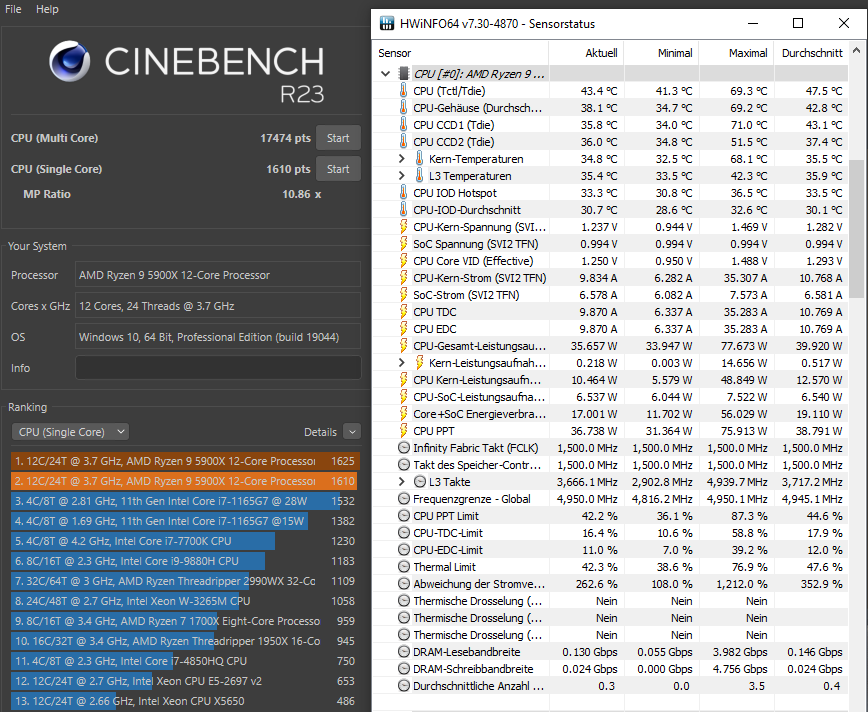
Task: Click clock icon for CPU PPT Limit
Action: 404,516
